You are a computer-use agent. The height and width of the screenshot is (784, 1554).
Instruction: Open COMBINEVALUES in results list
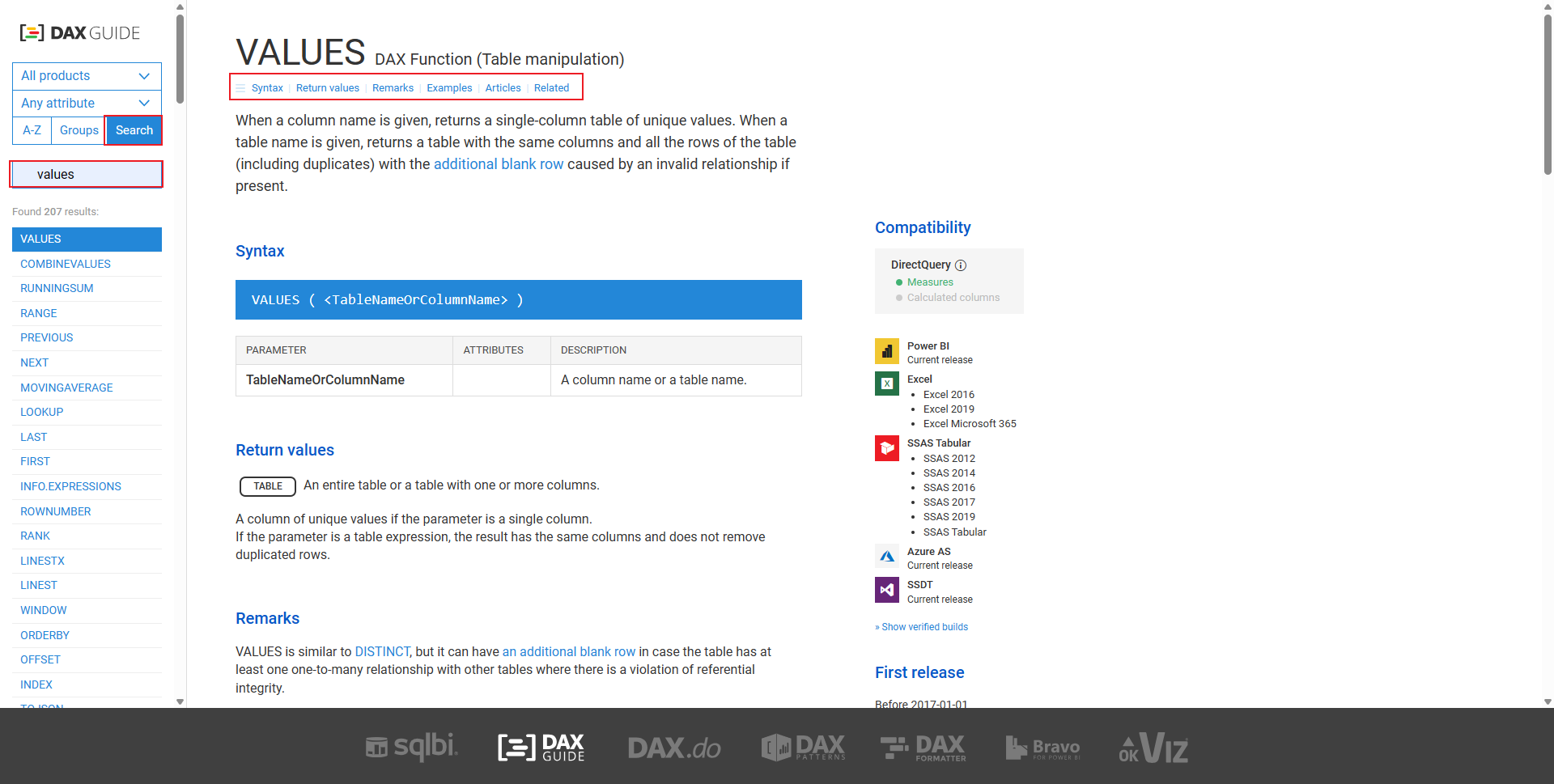(x=87, y=264)
